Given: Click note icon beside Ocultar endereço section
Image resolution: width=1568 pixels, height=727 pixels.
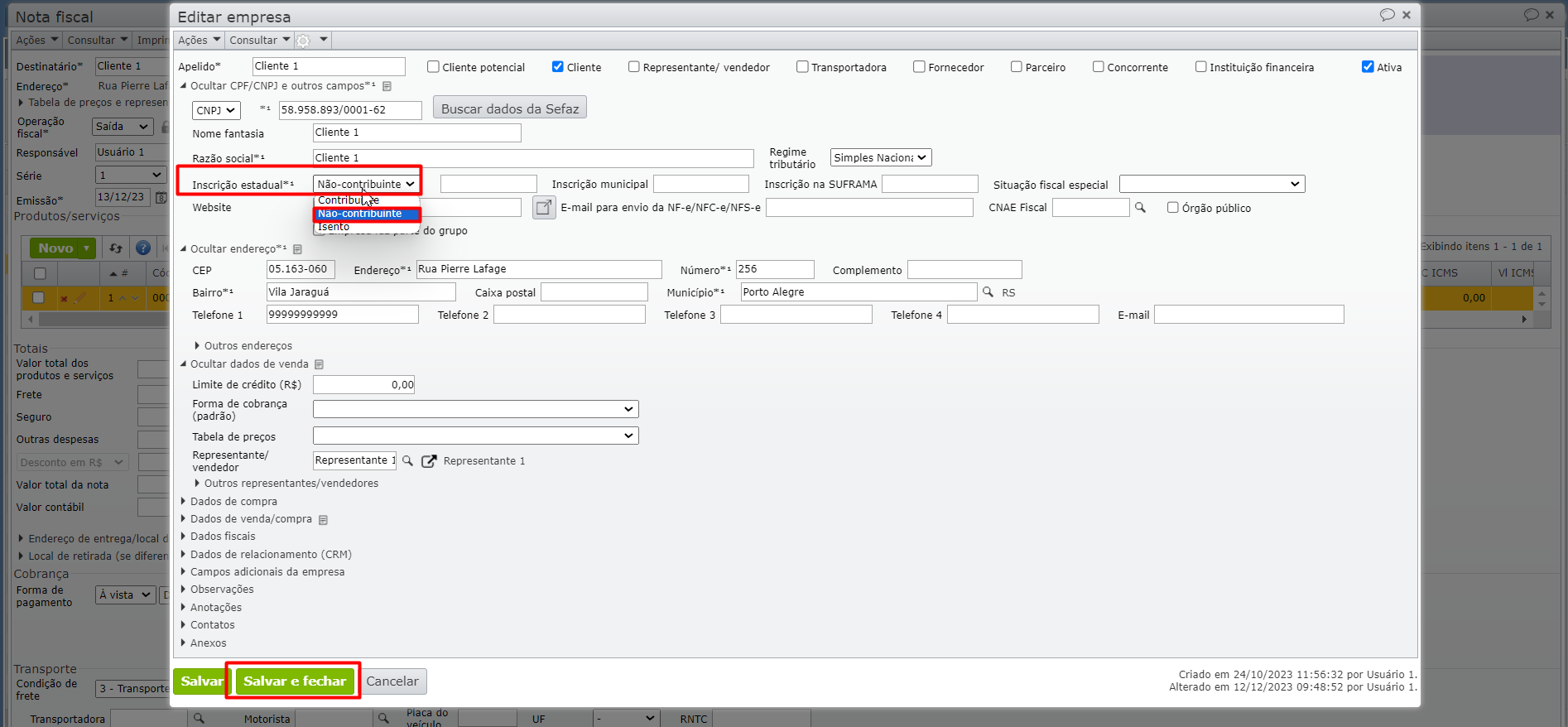Looking at the screenshot, I should click(x=297, y=249).
